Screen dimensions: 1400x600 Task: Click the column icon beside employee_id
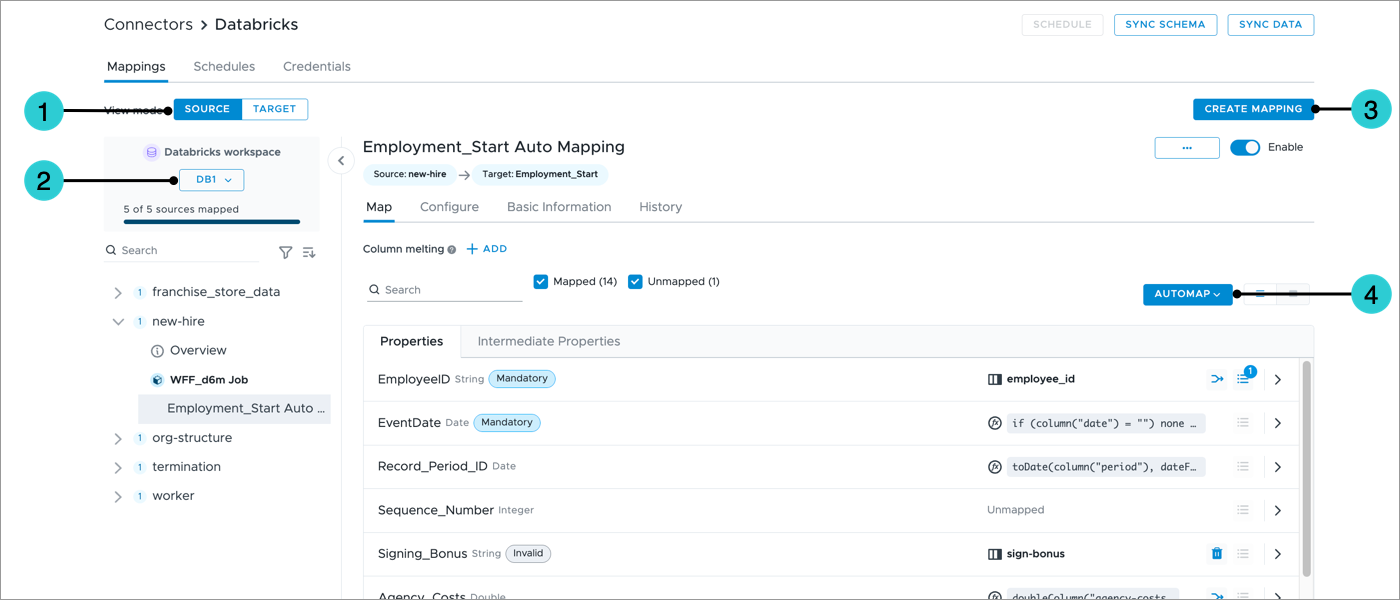(x=995, y=380)
